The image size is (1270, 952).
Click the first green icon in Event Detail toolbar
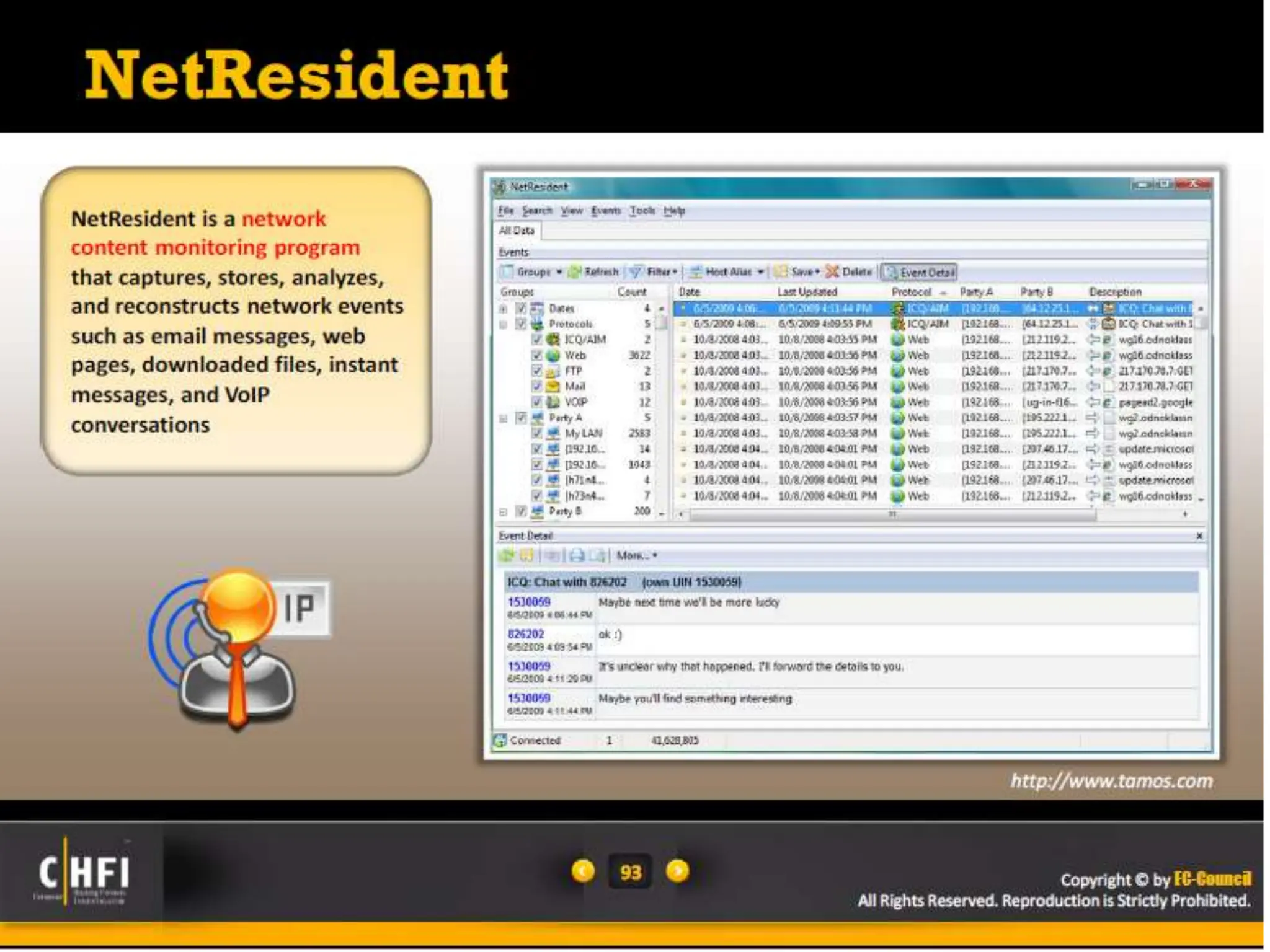point(507,555)
